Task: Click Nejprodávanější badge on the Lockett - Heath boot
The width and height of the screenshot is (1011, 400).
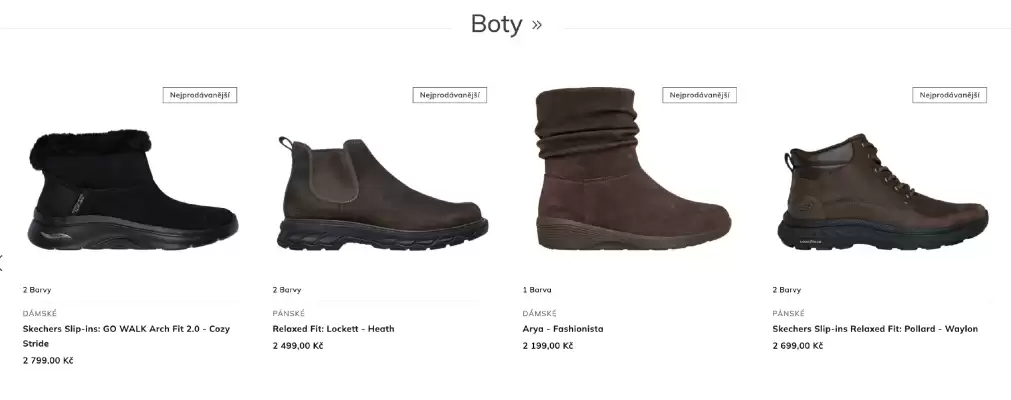Action: [x=450, y=95]
